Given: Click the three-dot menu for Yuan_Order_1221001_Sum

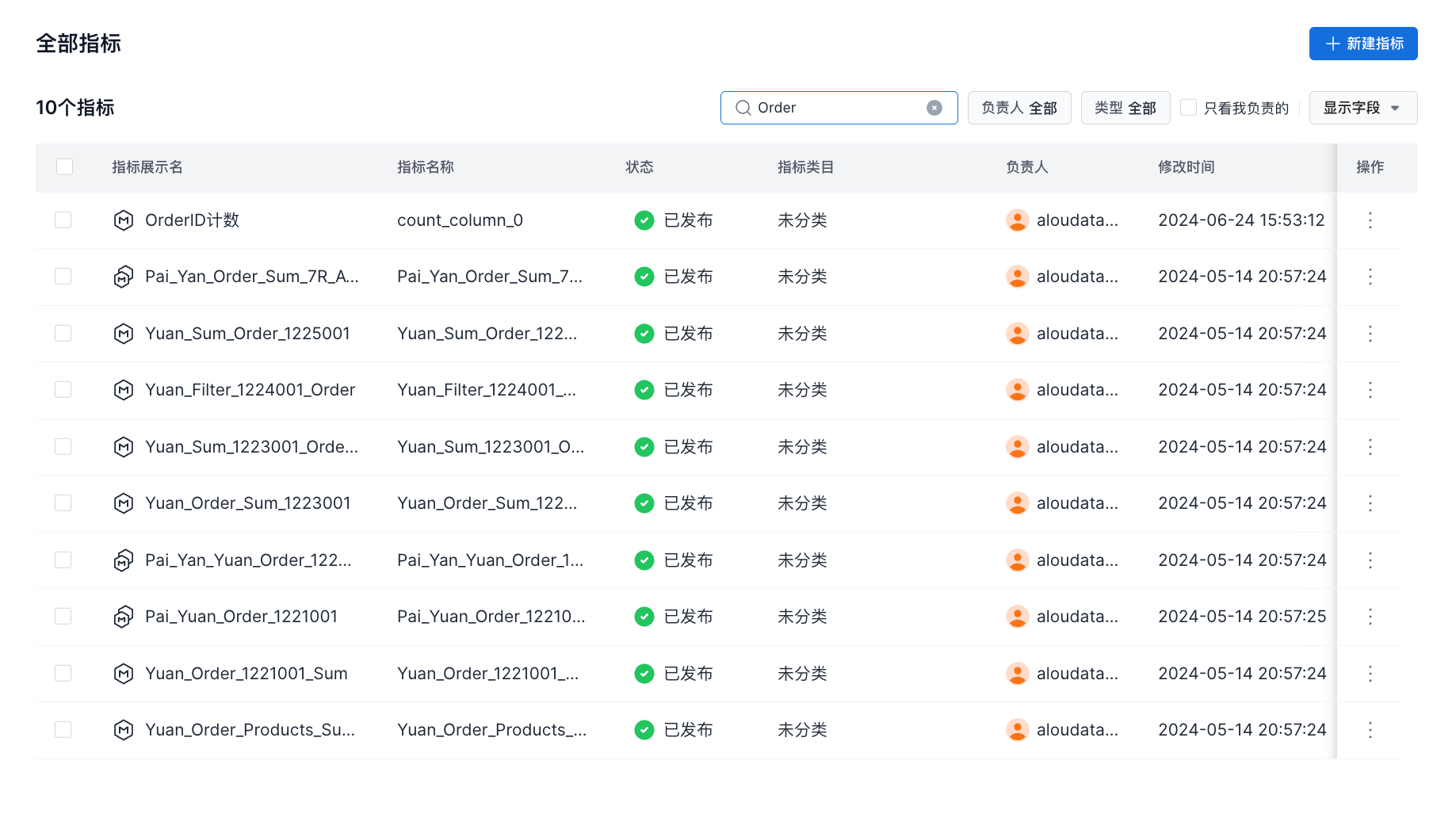Looking at the screenshot, I should coord(1370,674).
